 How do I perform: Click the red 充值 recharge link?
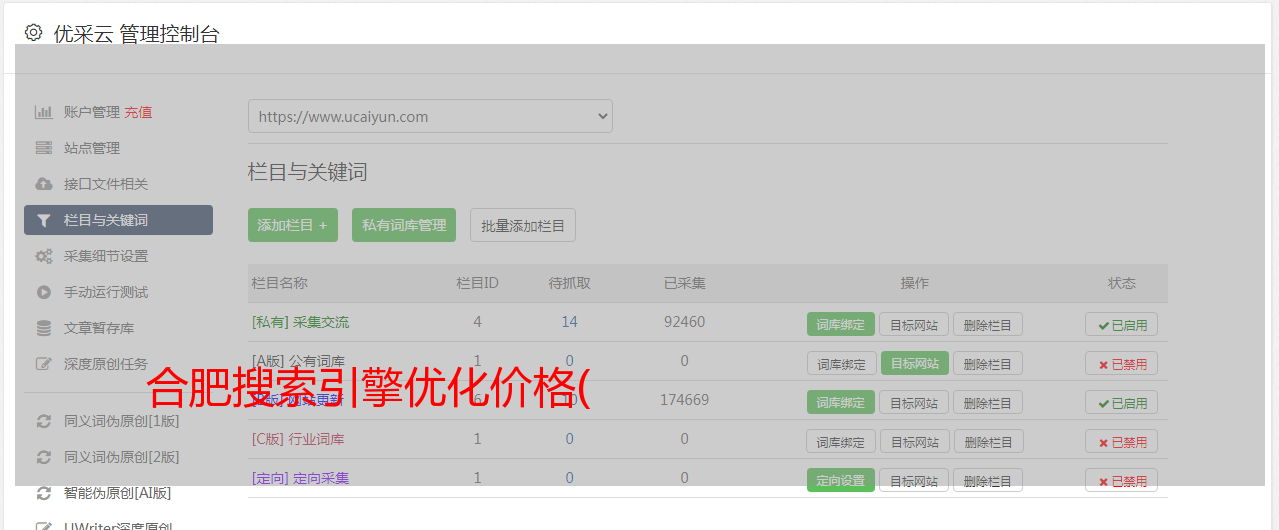click(x=138, y=112)
